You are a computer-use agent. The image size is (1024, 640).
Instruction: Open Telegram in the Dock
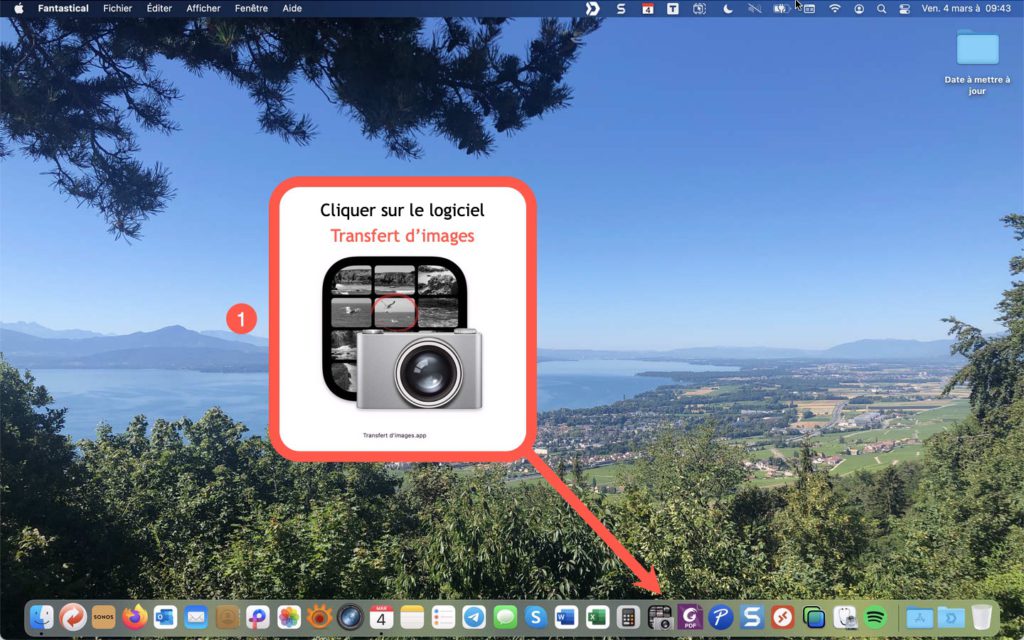tap(474, 617)
